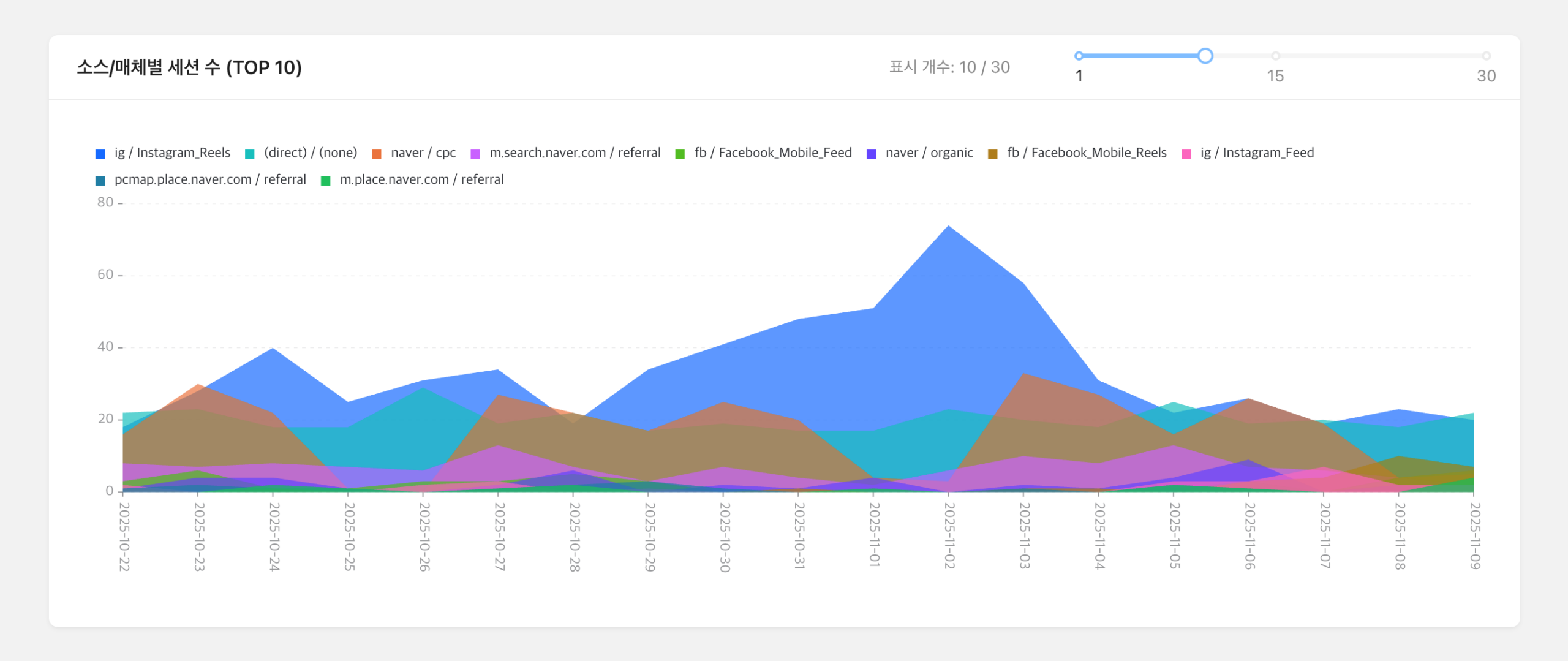Click the naver / organic legend swatch
Viewport: 1568px width, 661px height.
click(871, 154)
